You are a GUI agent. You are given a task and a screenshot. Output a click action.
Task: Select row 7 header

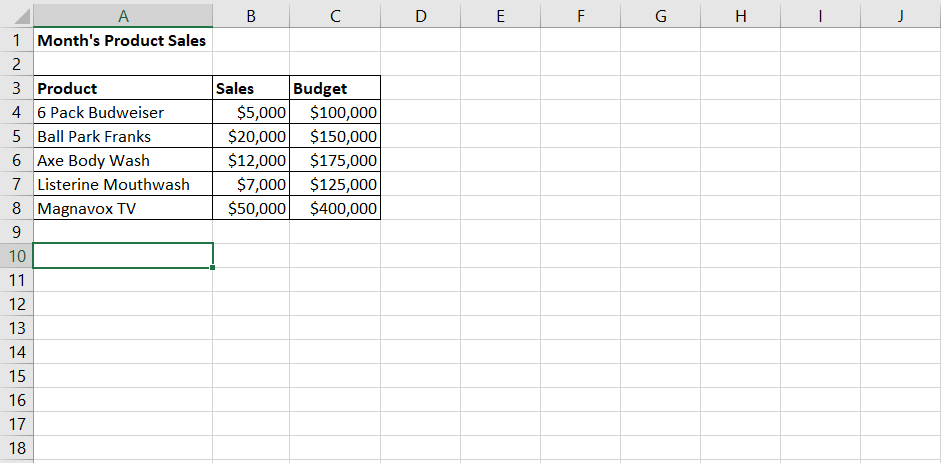tap(17, 184)
